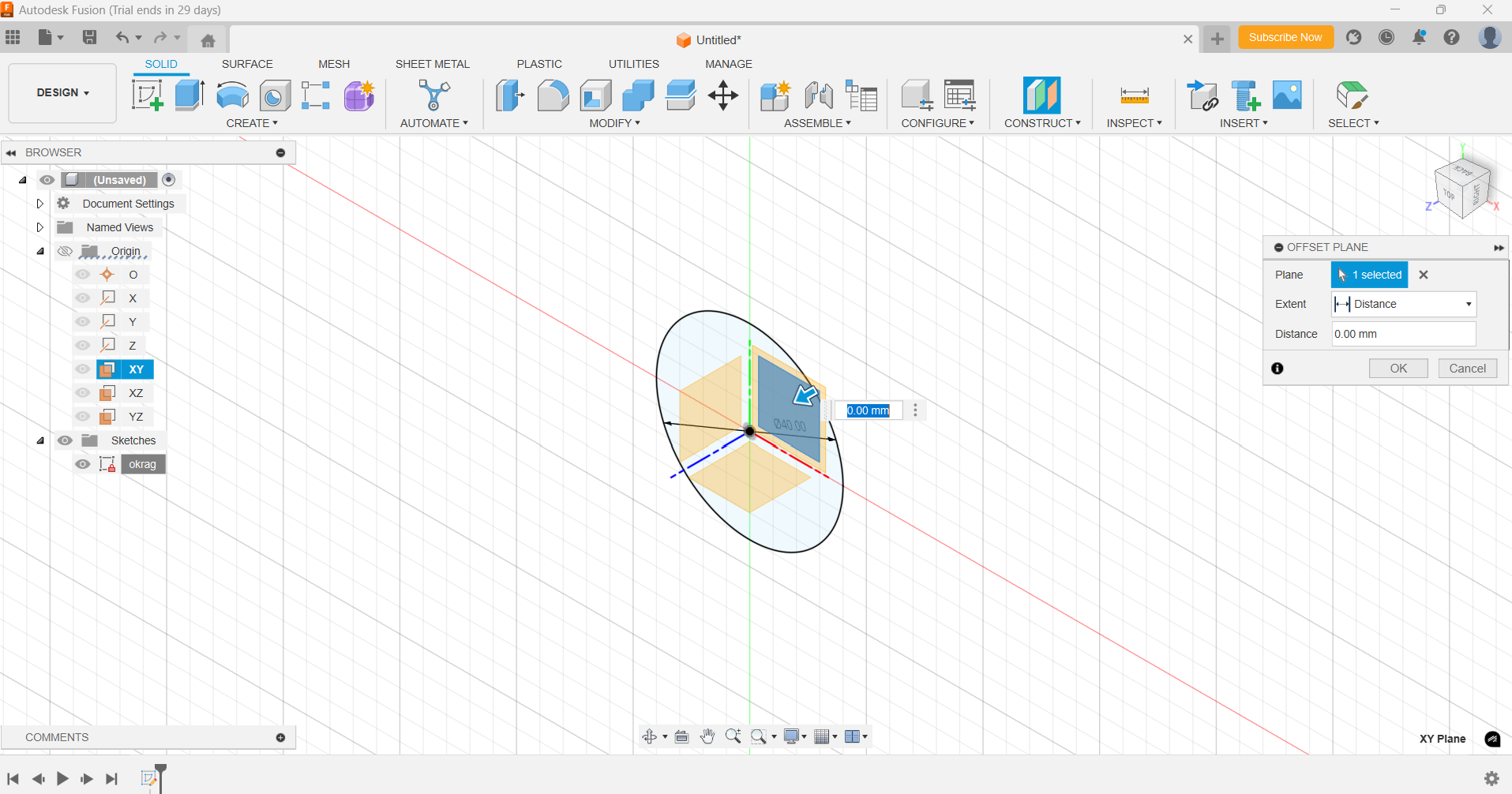Click the ViewCube Top face
This screenshot has height=794, width=1512.
click(x=1449, y=194)
